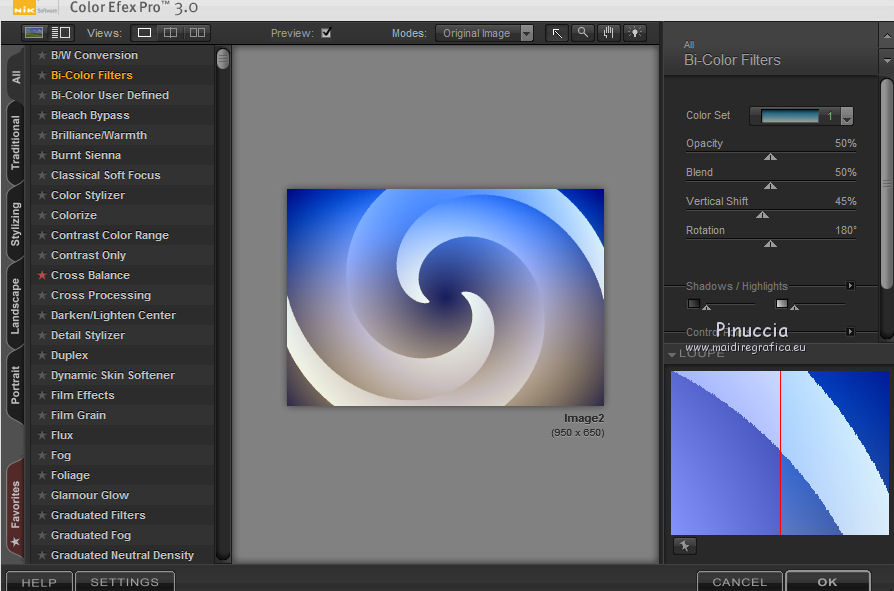Activate the zoom magnifier tool
894x591 pixels.
(583, 33)
